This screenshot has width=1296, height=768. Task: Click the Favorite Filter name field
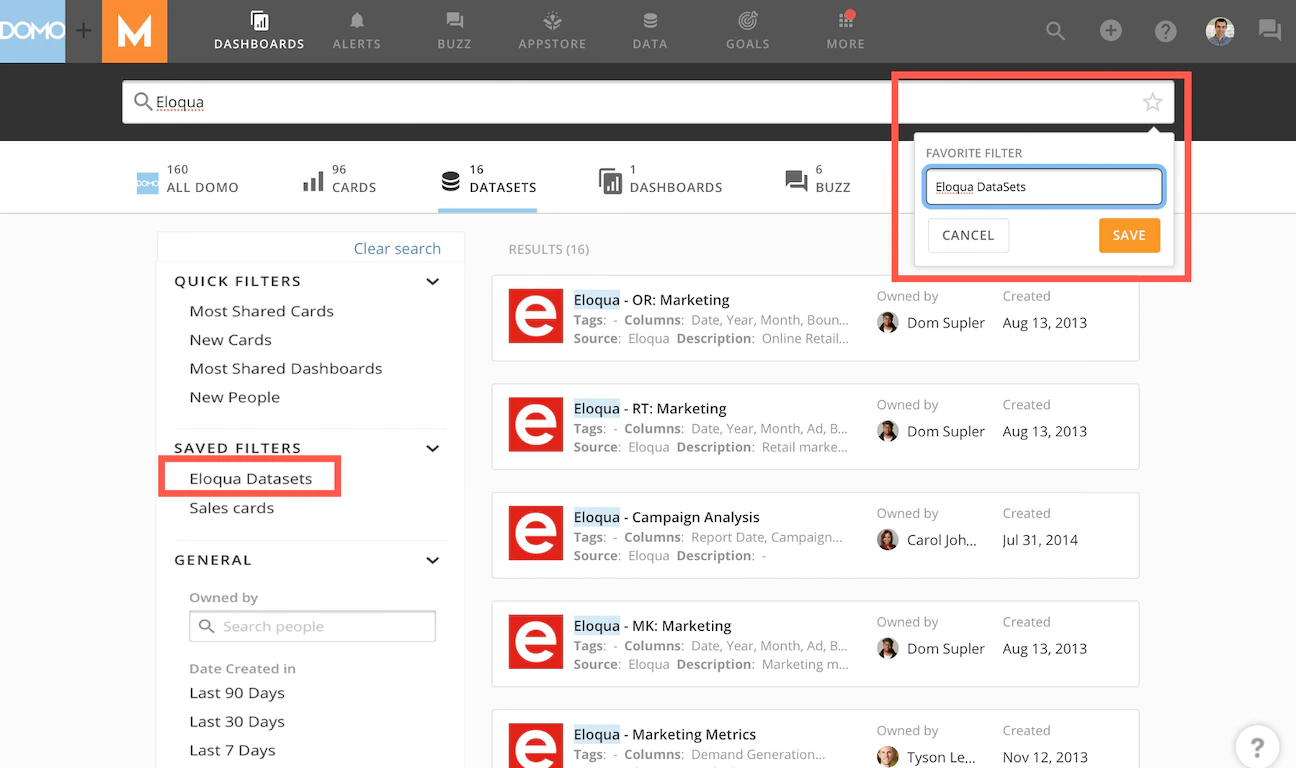[x=1044, y=187]
